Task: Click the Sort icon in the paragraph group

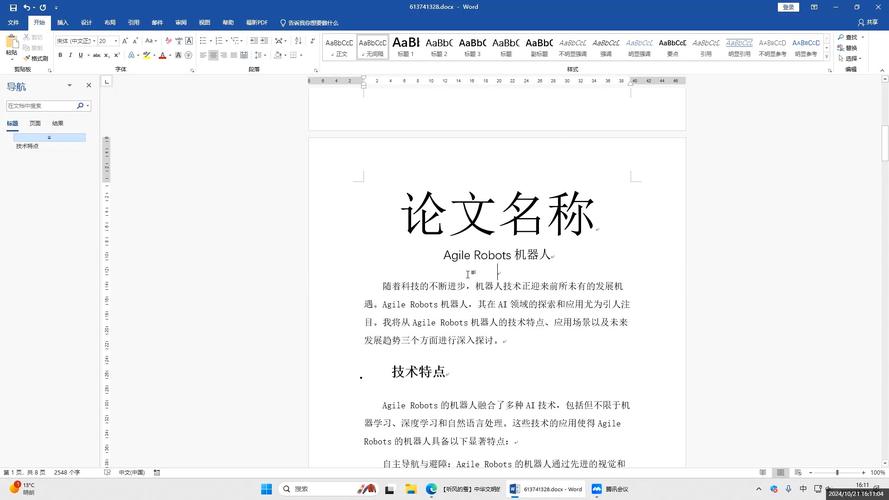Action: point(298,41)
